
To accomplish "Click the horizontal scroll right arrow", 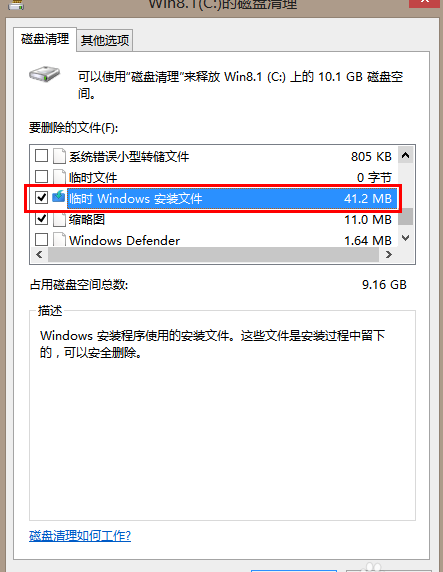I will pyautogui.click(x=389, y=254).
